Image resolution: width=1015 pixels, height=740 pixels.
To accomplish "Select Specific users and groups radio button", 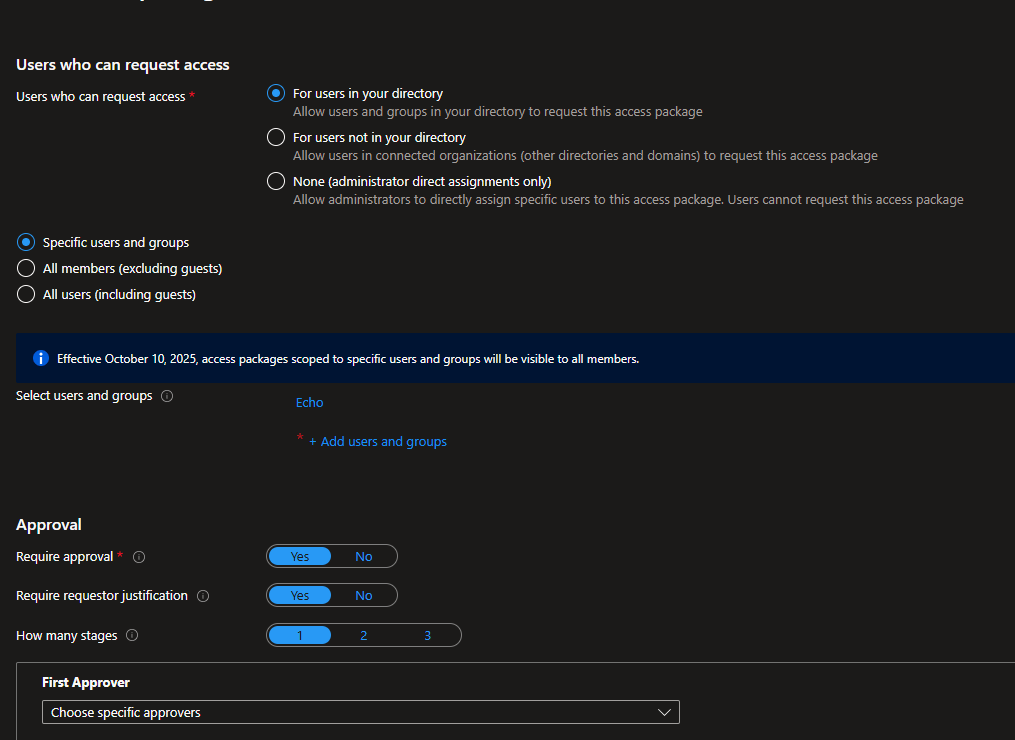I will pos(27,242).
